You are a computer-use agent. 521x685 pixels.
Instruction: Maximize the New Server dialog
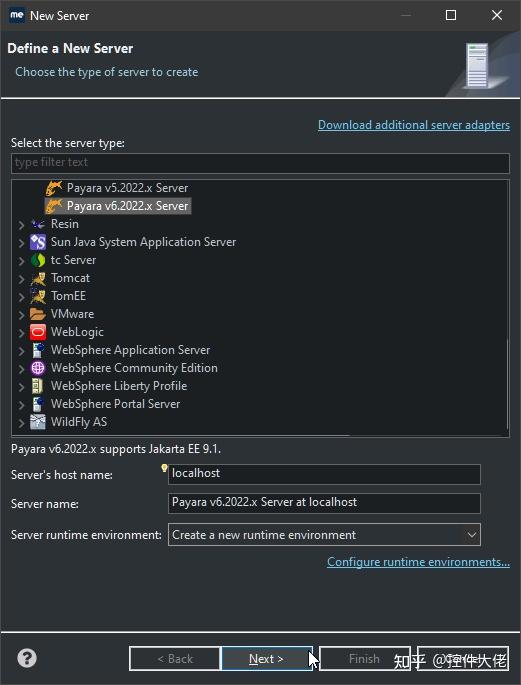tap(451, 15)
